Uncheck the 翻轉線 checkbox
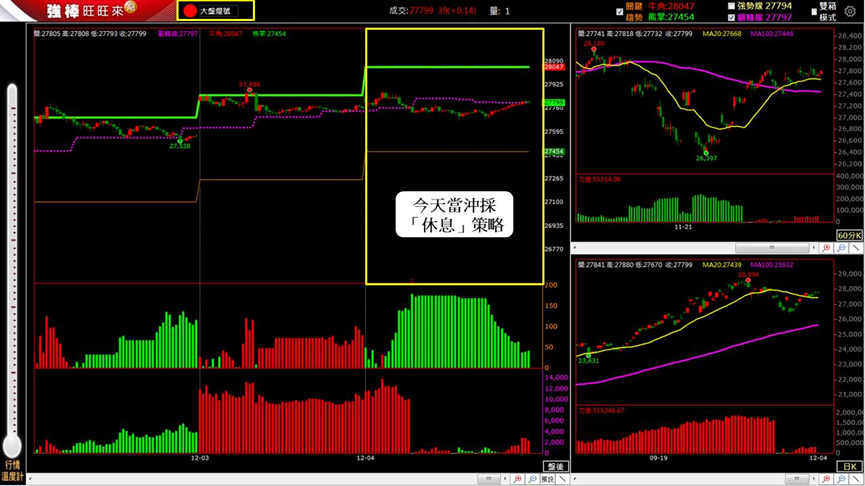Image resolution: width=865 pixels, height=486 pixels. tap(731, 18)
